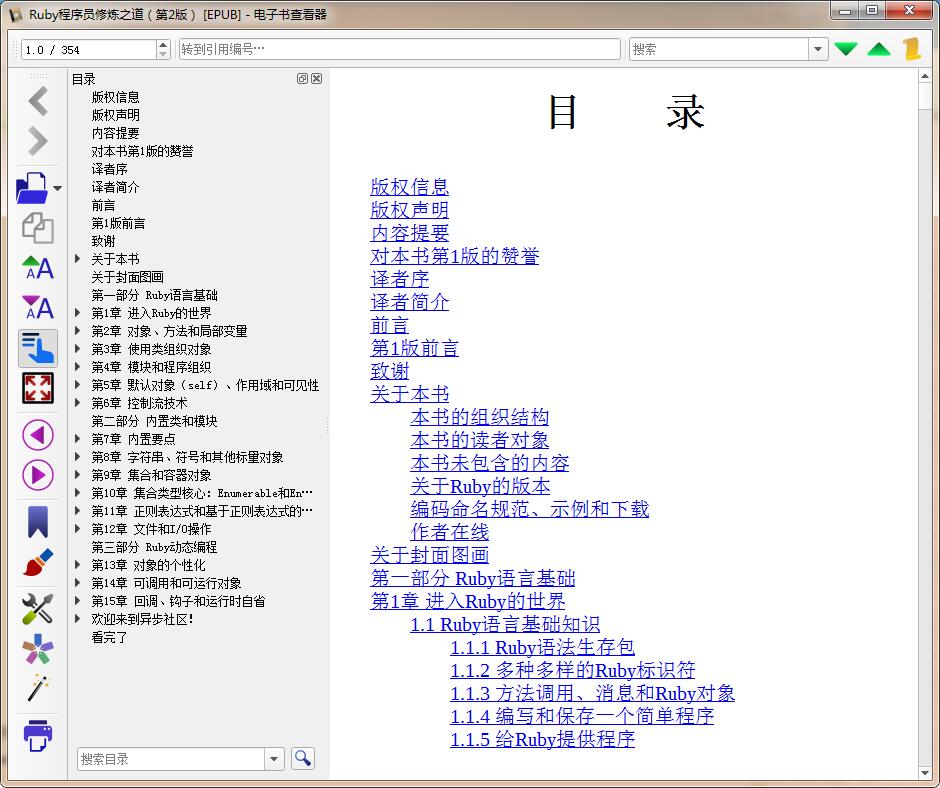Copy text using the copy pages icon
940x788 pixels.
(x=38, y=228)
